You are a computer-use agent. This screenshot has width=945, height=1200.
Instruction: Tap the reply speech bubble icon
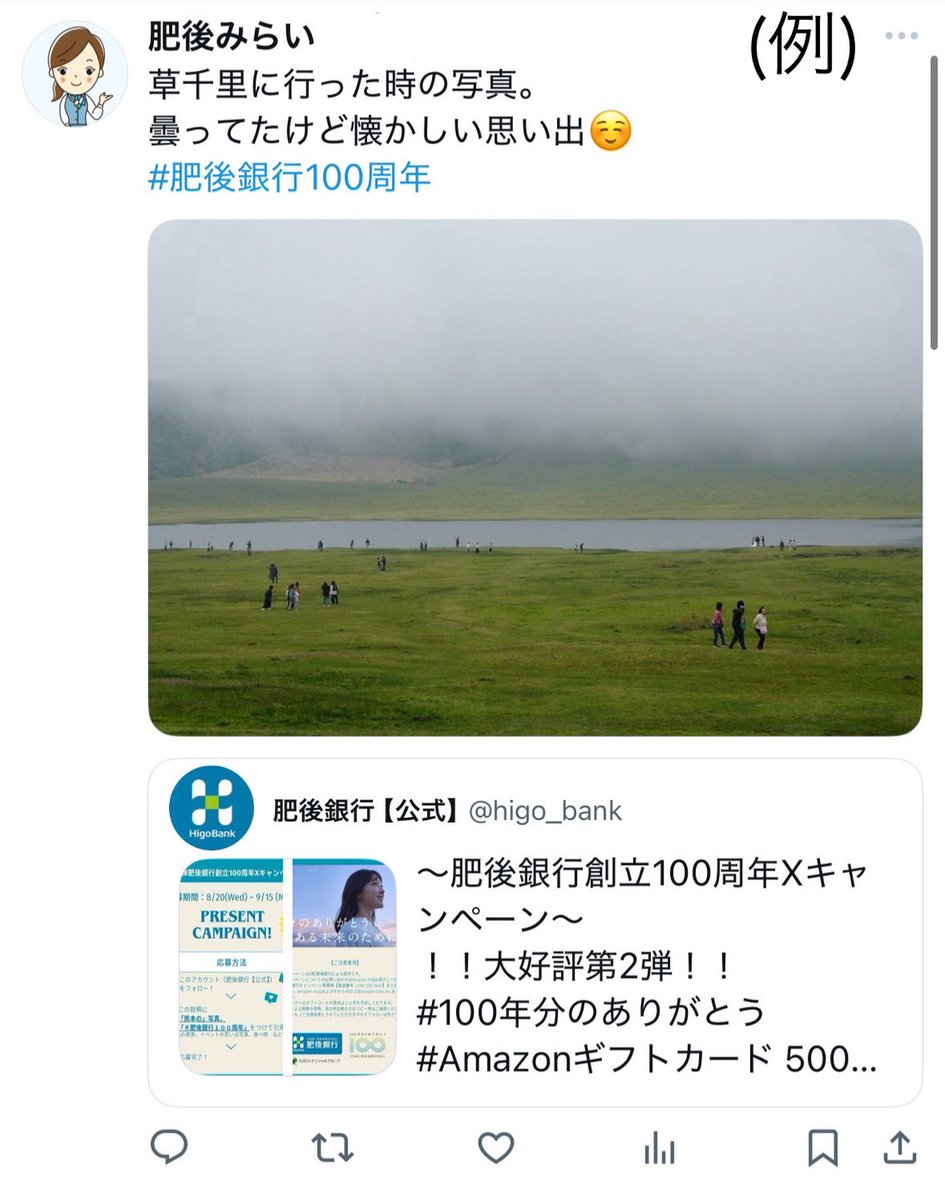(169, 1148)
